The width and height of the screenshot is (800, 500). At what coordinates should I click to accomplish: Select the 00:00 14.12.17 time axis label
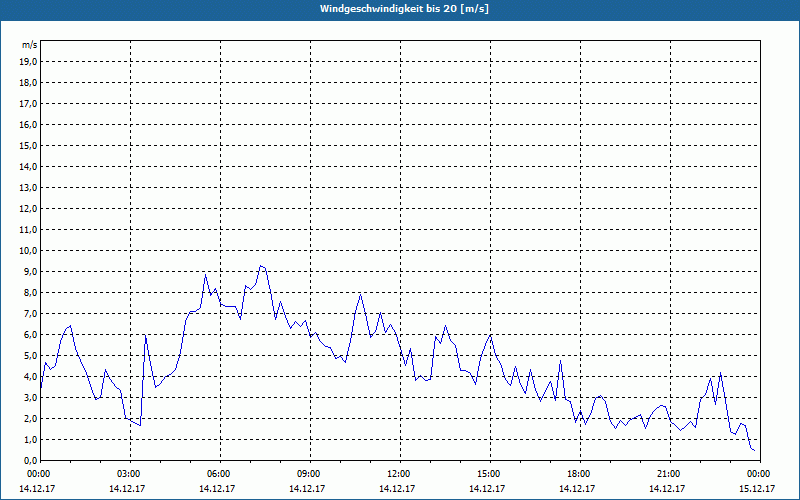(37, 481)
